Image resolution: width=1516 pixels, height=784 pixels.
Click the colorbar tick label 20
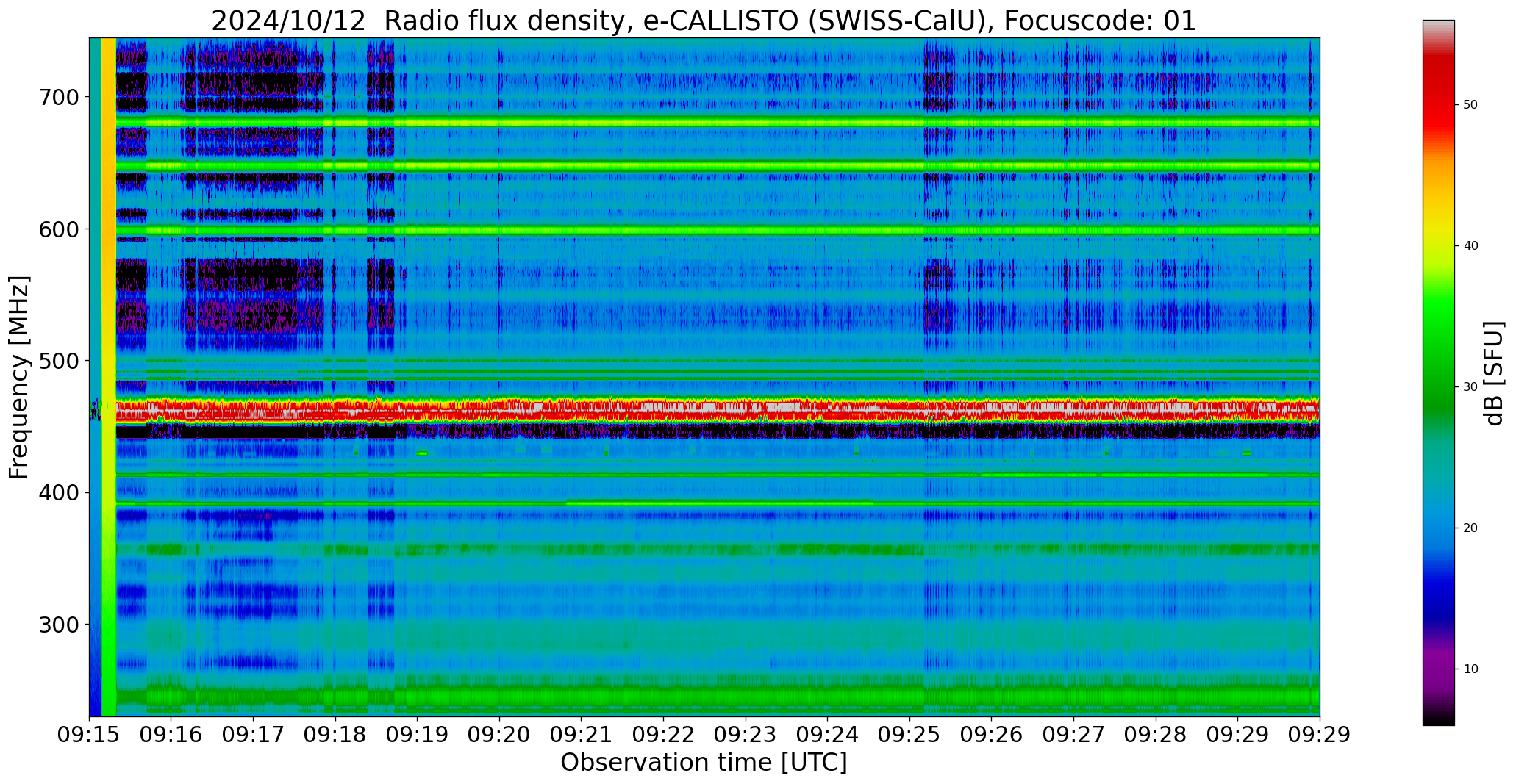(x=1470, y=528)
